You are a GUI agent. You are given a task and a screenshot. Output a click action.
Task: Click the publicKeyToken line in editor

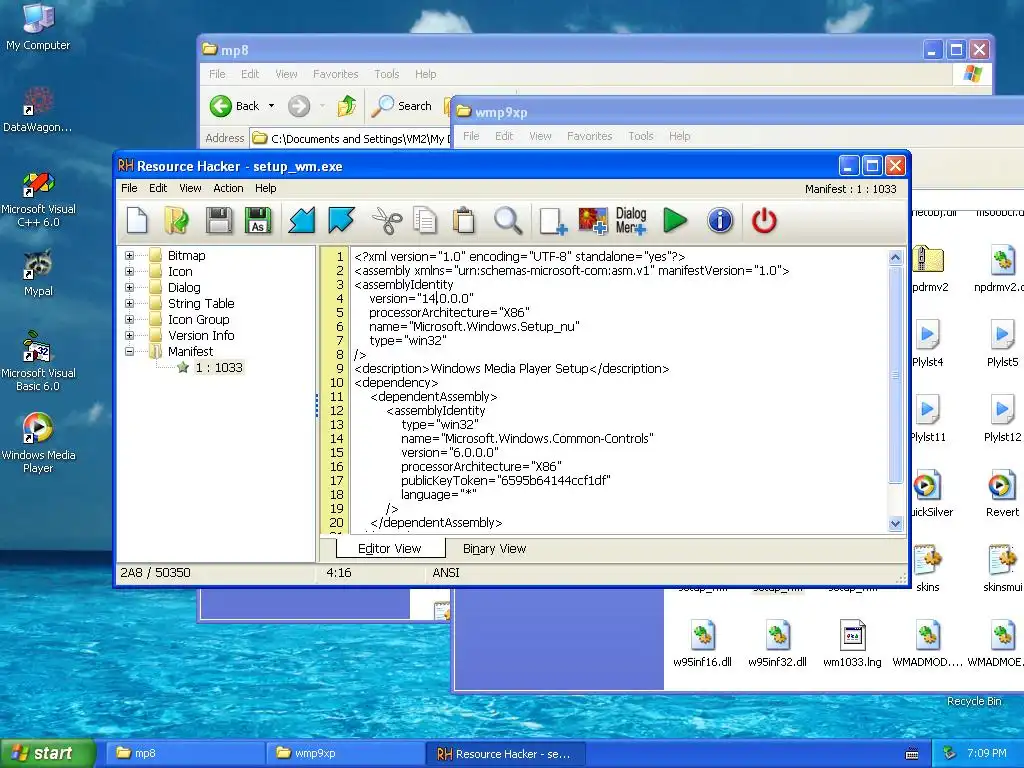click(x=505, y=481)
